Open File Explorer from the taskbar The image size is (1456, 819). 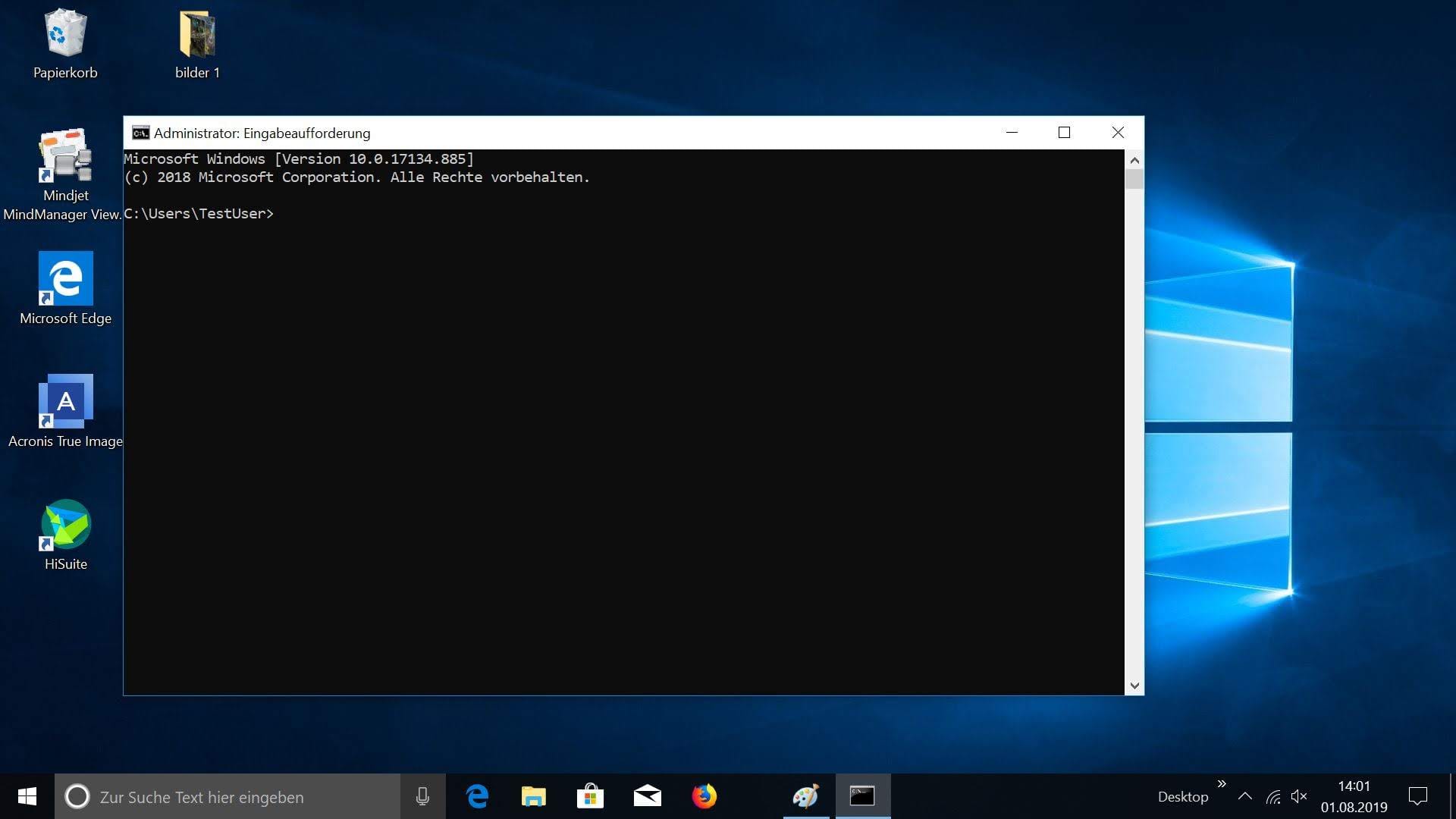click(x=534, y=796)
